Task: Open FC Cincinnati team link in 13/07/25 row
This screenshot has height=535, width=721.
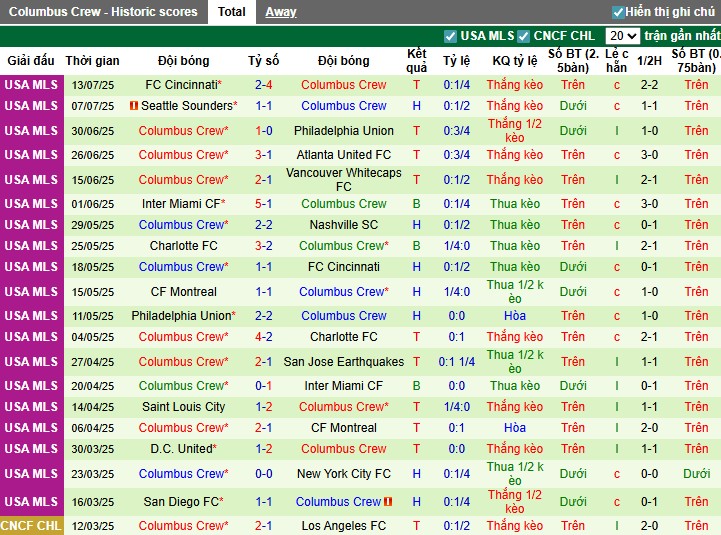Action: [183, 85]
